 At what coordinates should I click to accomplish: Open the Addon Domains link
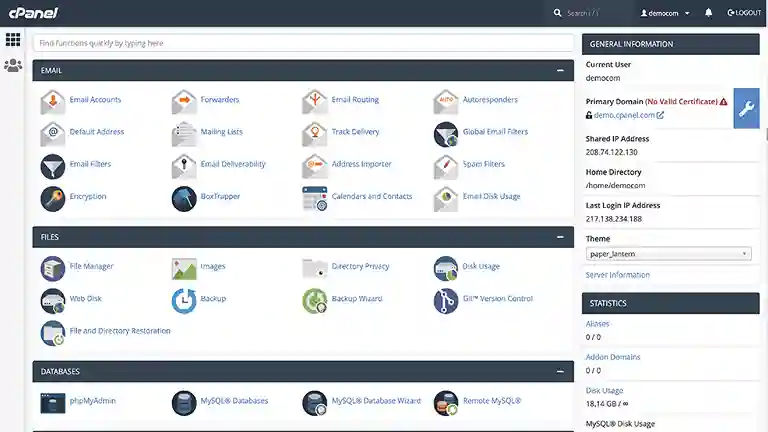[613, 357]
